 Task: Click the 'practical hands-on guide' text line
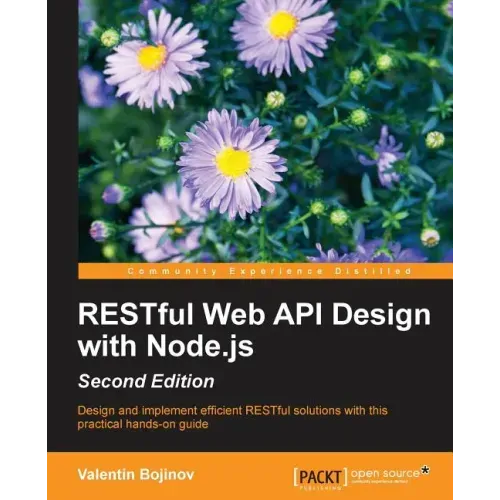(143, 424)
